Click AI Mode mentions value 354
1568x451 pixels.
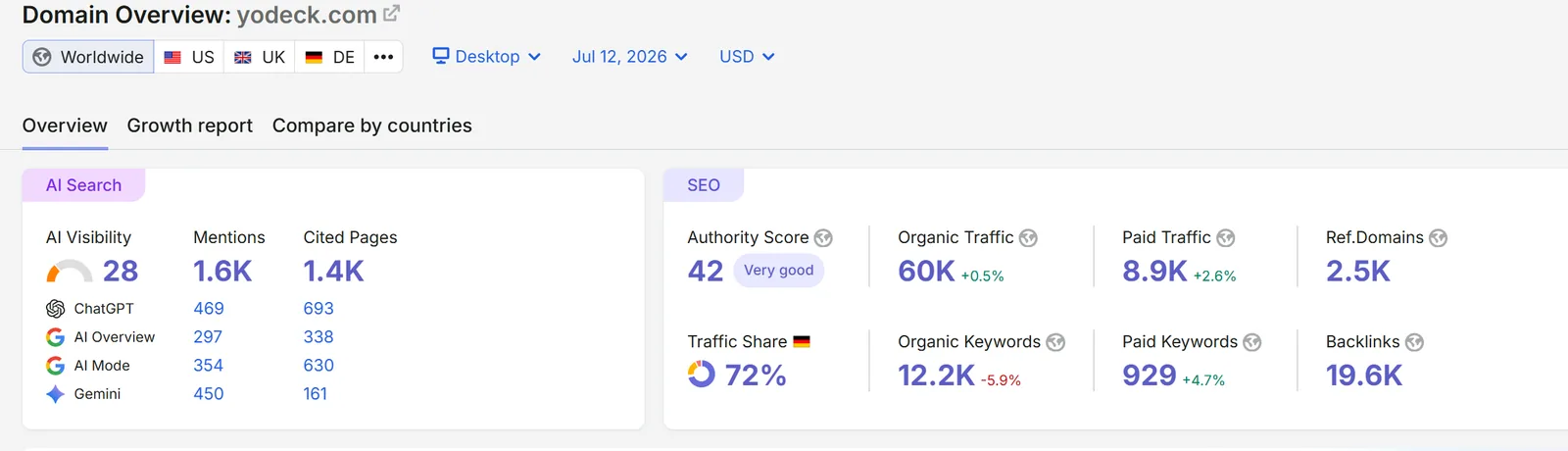[x=208, y=366]
